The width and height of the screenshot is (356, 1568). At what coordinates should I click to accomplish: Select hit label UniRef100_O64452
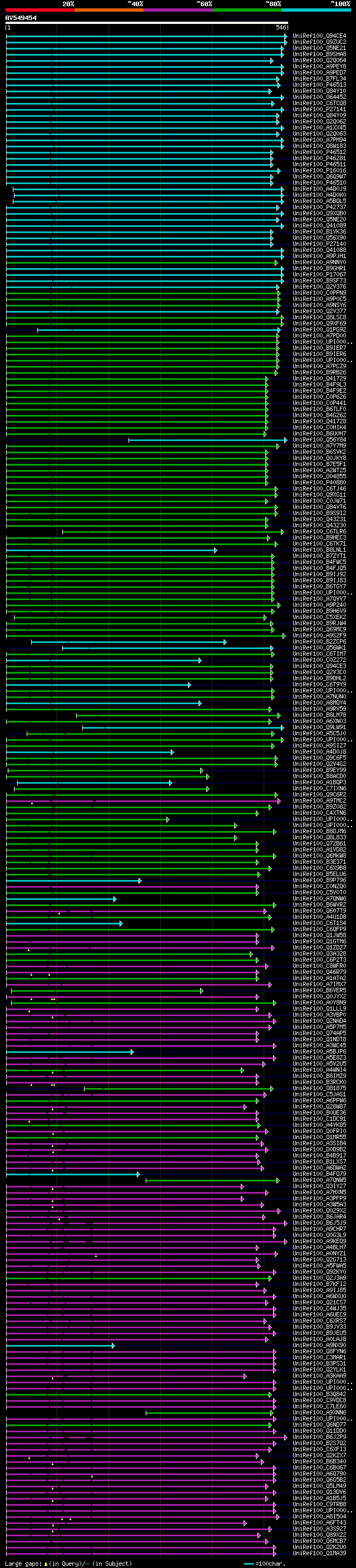[x=319, y=97]
